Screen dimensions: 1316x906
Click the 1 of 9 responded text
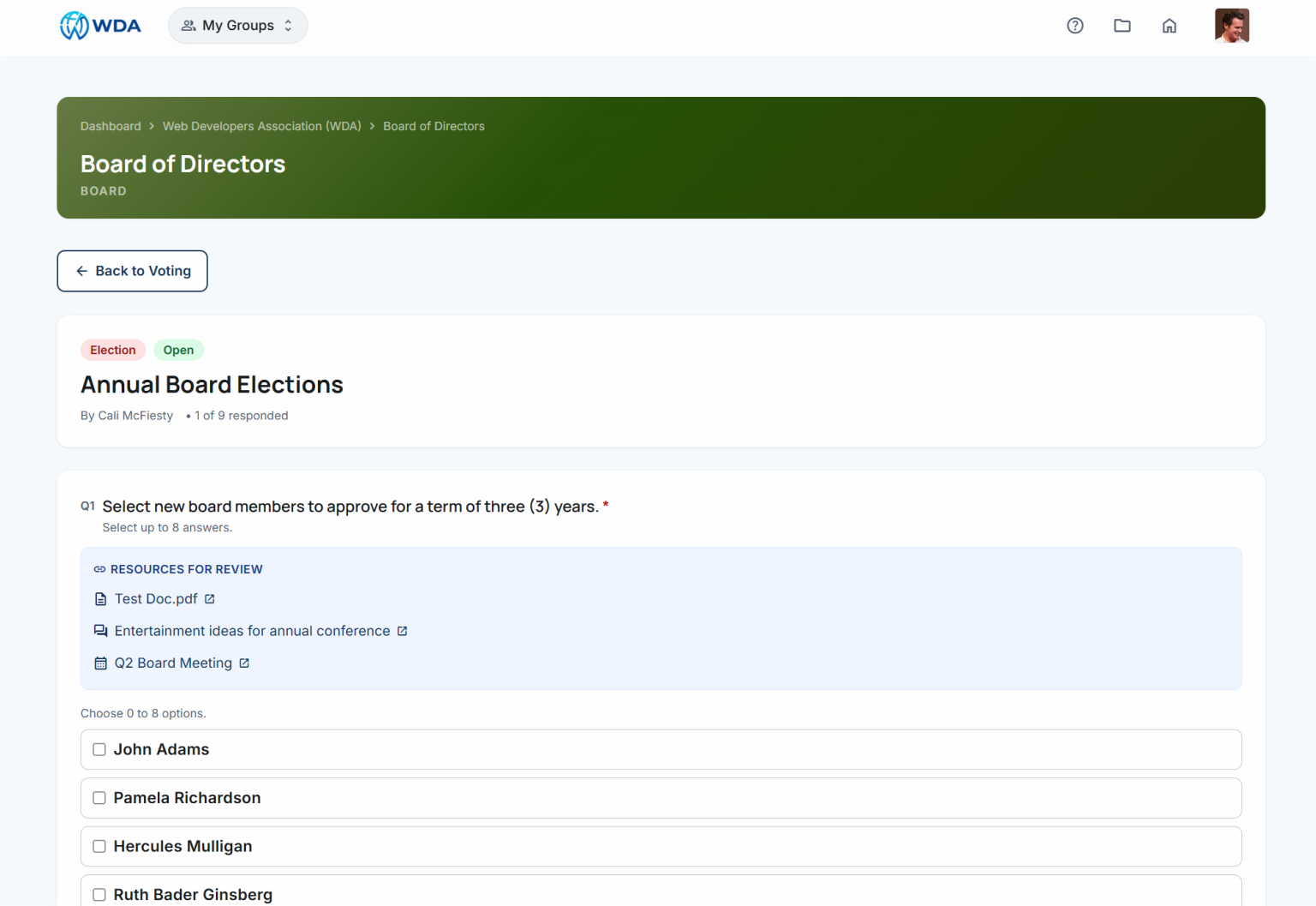[241, 416]
